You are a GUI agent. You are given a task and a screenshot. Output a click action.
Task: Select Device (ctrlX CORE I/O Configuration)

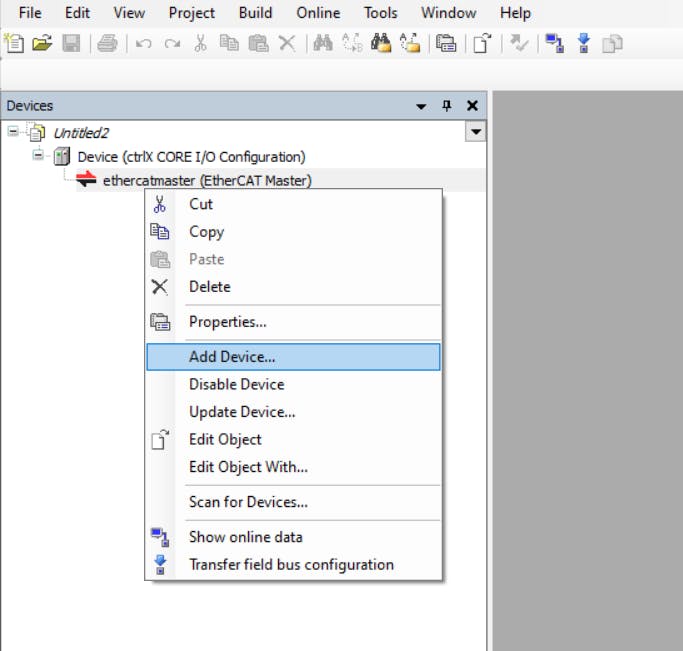191,157
